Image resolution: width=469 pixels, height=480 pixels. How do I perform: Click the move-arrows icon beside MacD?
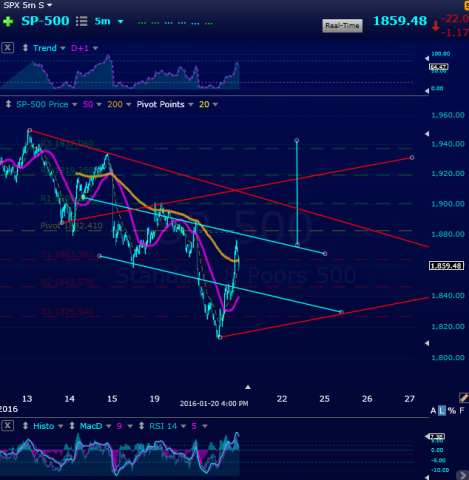point(72,426)
